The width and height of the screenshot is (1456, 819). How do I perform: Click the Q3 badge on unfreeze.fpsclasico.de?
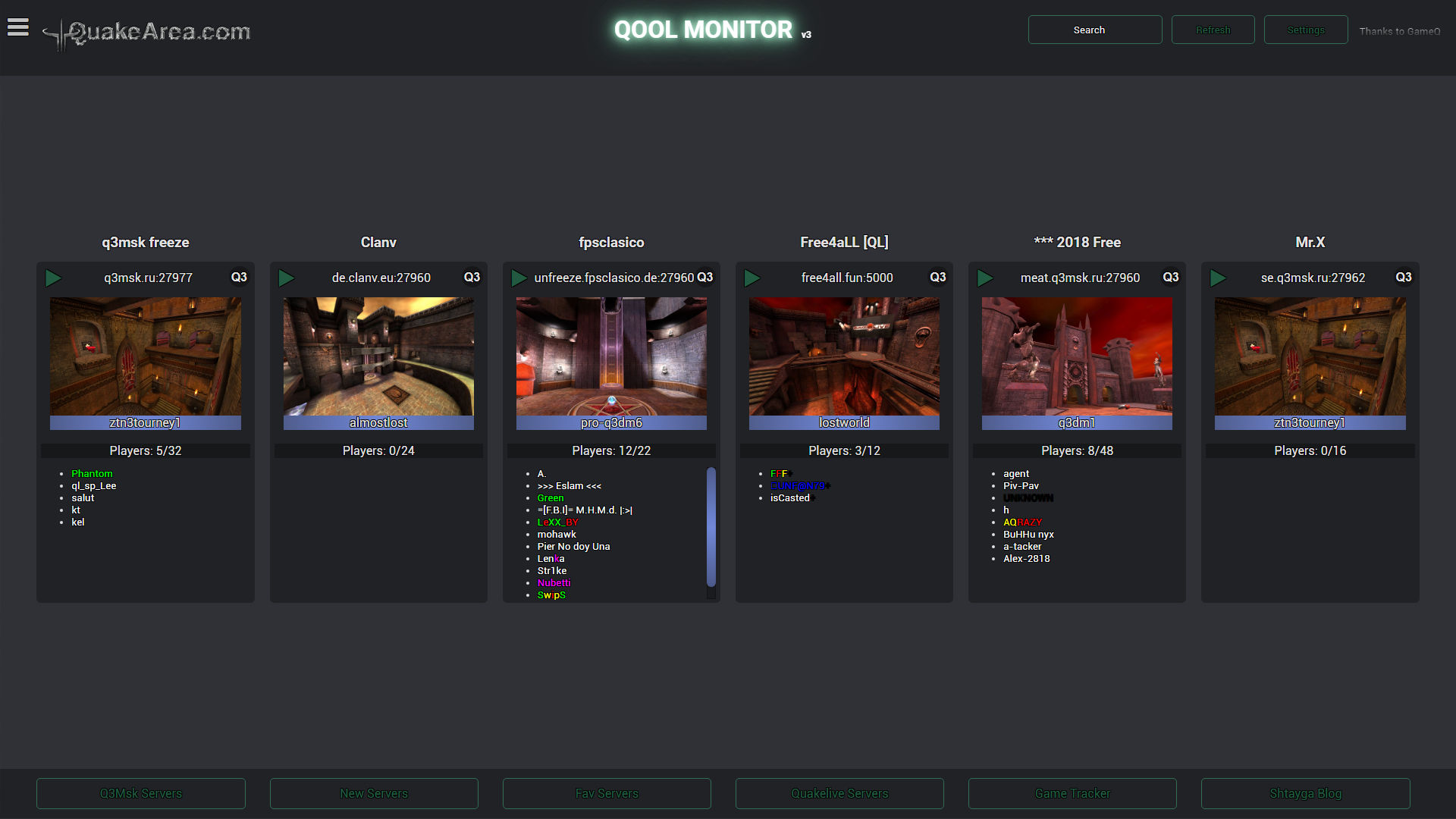[x=704, y=278]
